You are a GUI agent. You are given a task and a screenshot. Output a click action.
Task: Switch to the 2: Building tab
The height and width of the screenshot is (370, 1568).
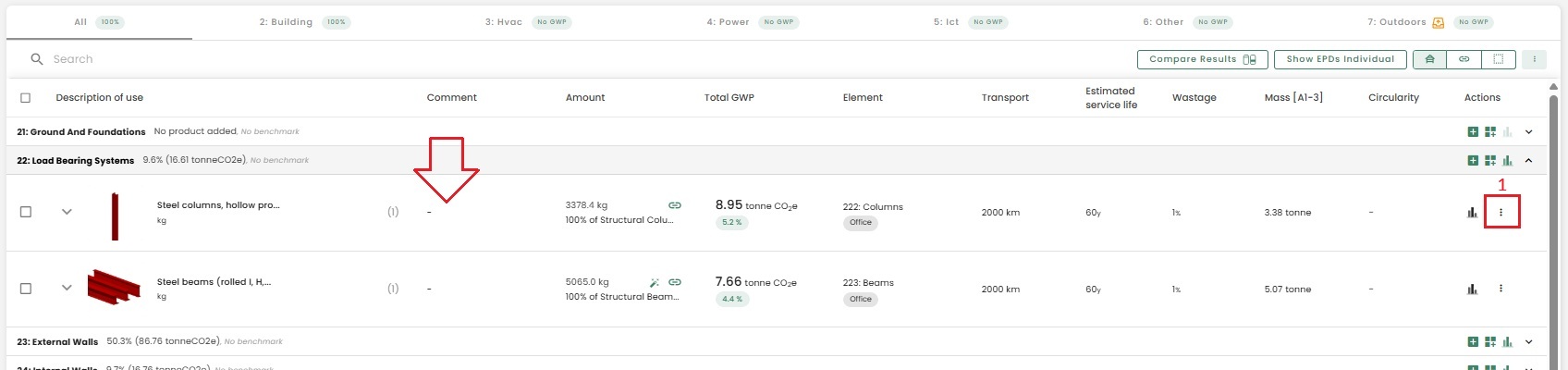point(286,22)
